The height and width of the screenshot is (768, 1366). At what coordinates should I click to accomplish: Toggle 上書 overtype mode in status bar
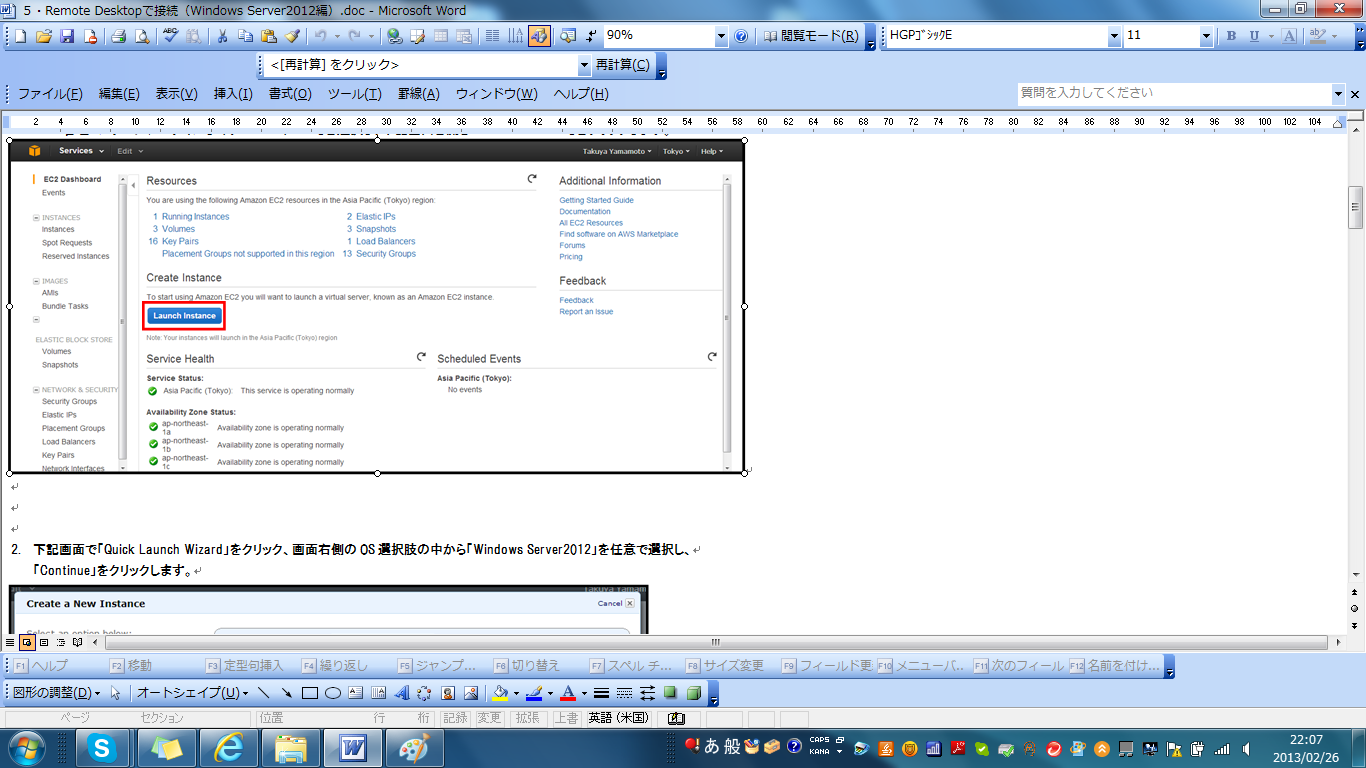click(x=566, y=718)
